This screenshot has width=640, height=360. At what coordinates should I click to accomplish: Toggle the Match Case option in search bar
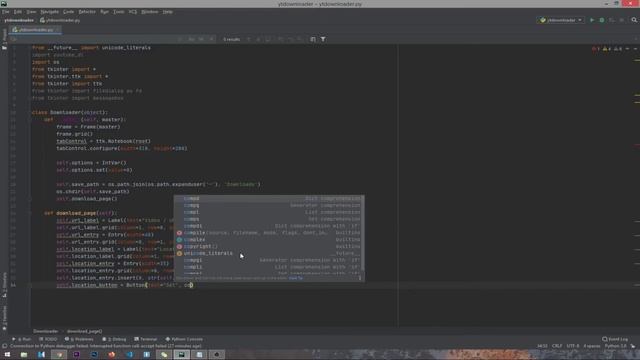tap(191, 39)
